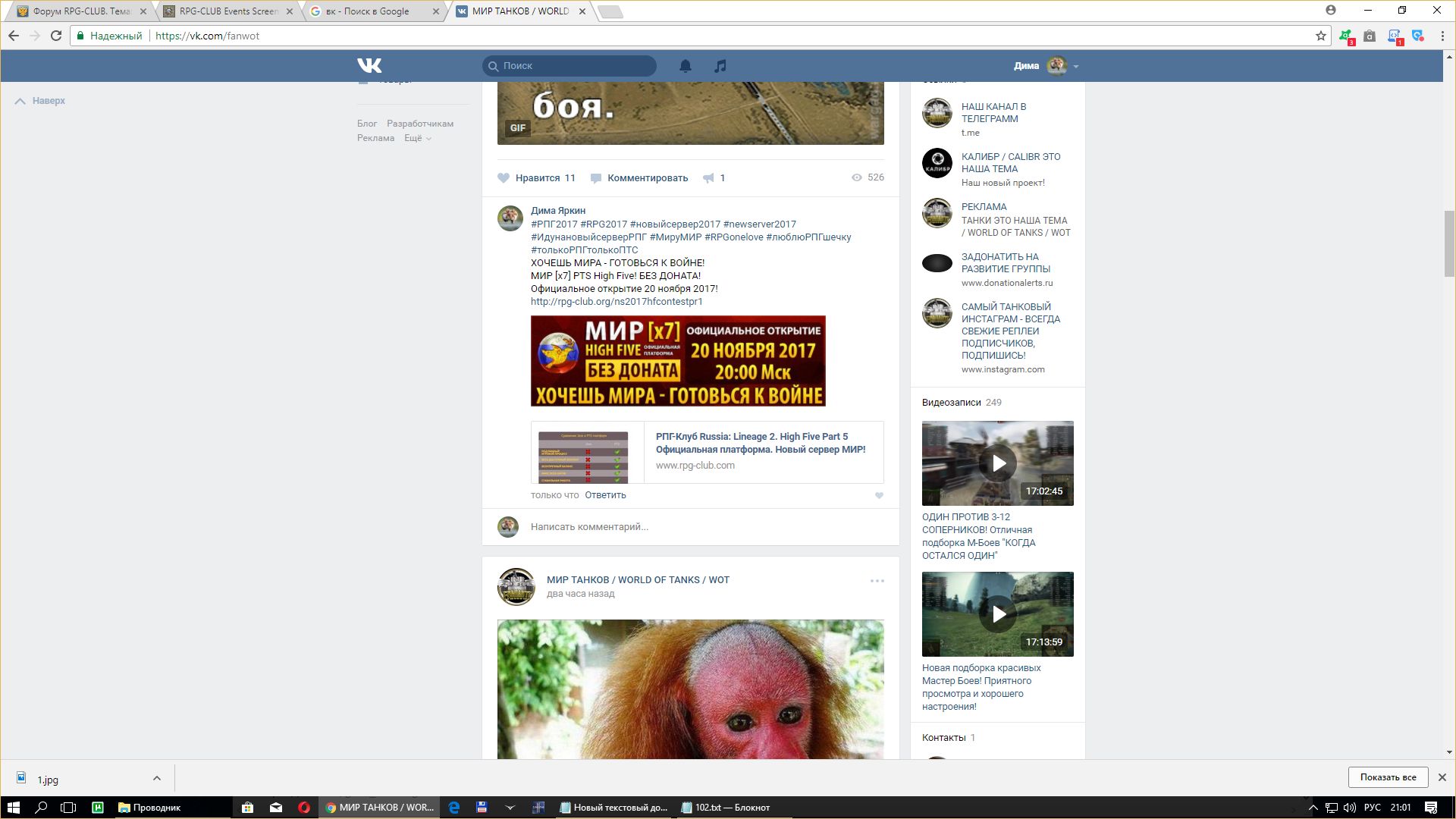
Task: Click the VK logo home icon
Action: 369,66
